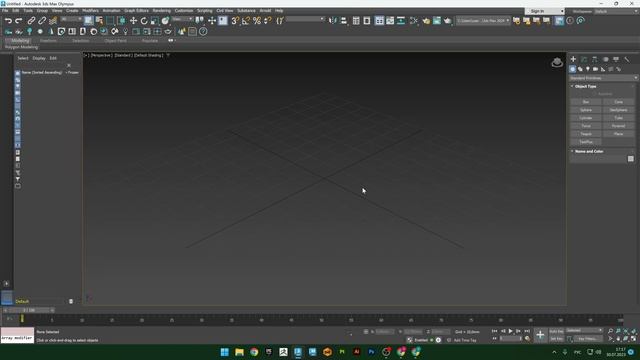Toggle the 3D Snaps icon
Image resolution: width=640 pixels, height=360 pixels.
coord(235,20)
